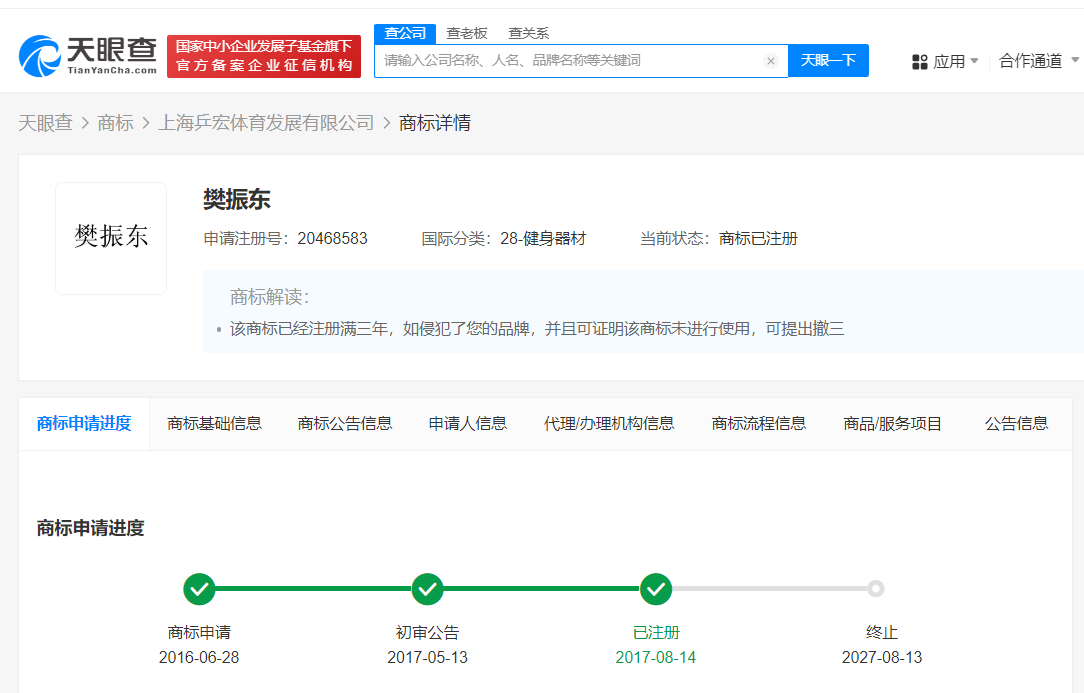
Task: Open the 应用 apps grid icon
Action: pos(919,60)
